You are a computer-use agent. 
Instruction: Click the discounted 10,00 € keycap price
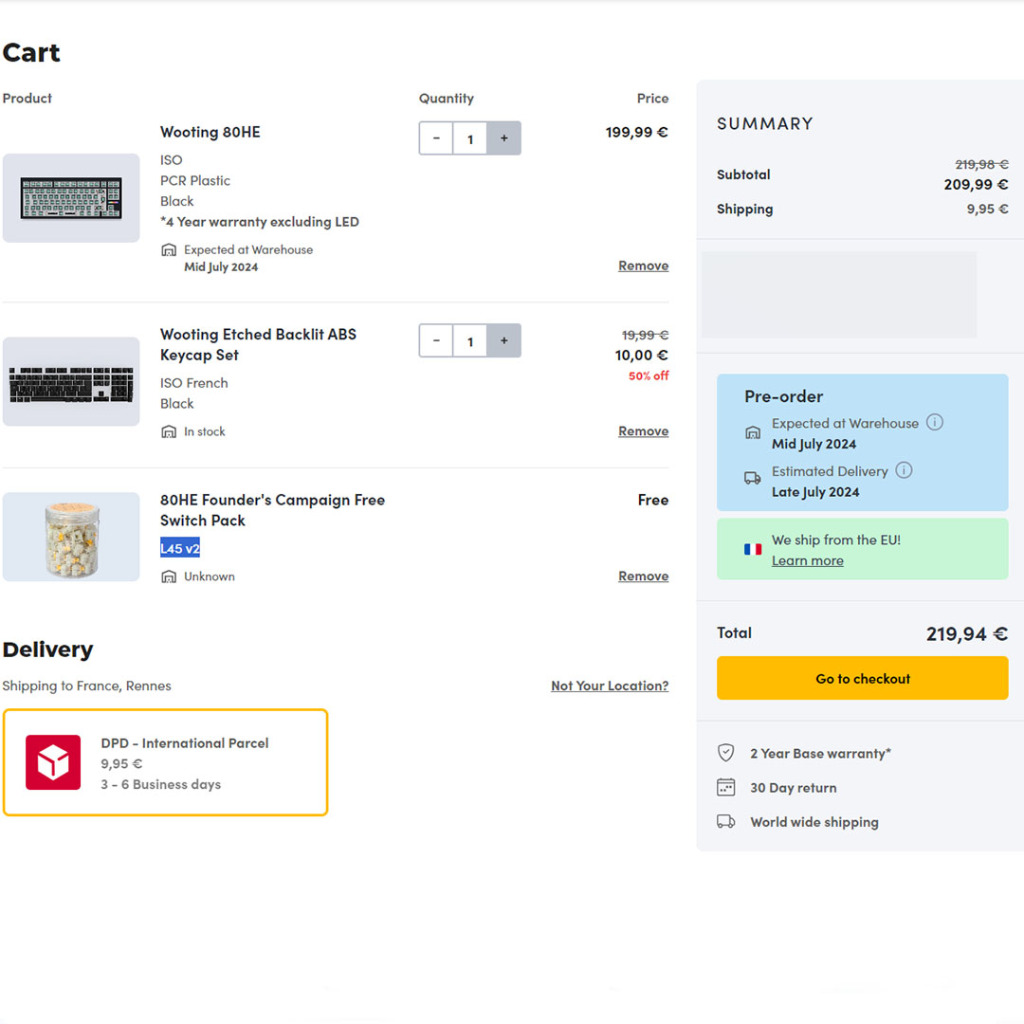click(641, 355)
